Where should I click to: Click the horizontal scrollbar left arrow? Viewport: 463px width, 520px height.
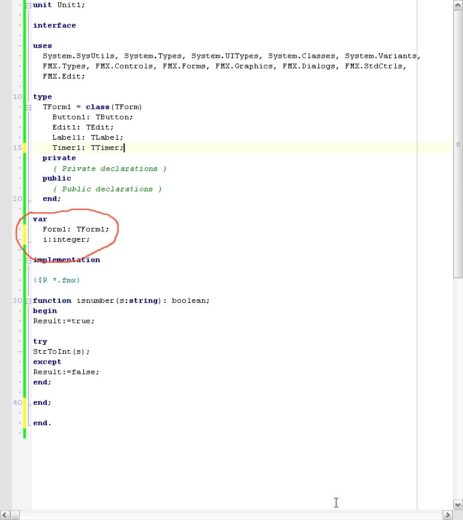pyautogui.click(x=5, y=515)
